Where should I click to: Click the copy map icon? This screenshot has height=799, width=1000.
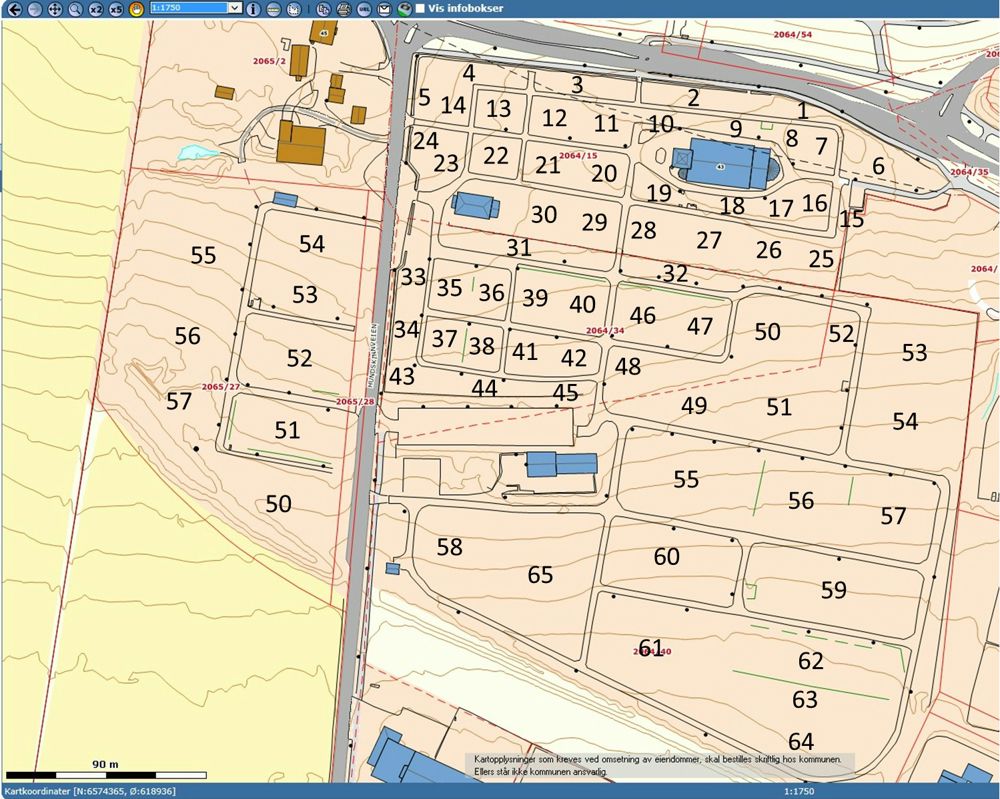[x=323, y=9]
